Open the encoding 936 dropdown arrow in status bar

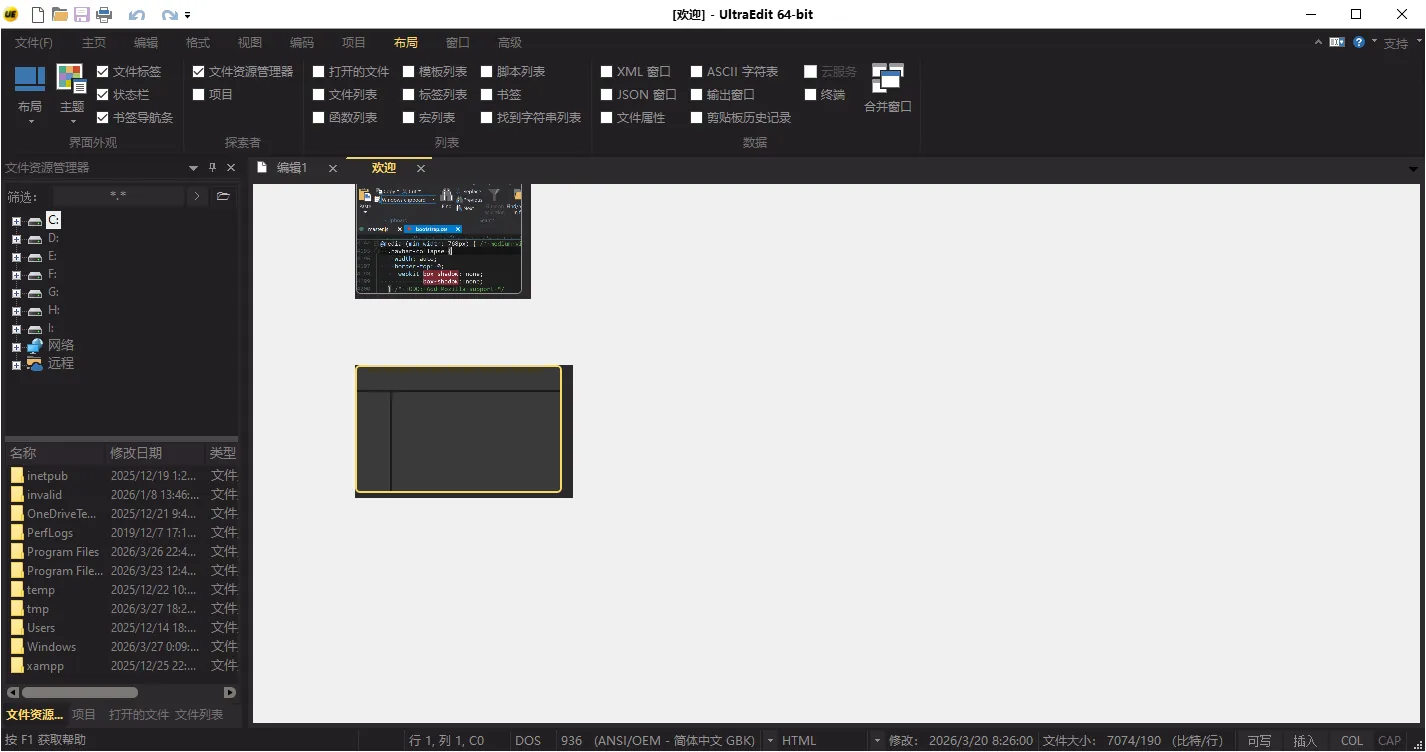[770, 741]
